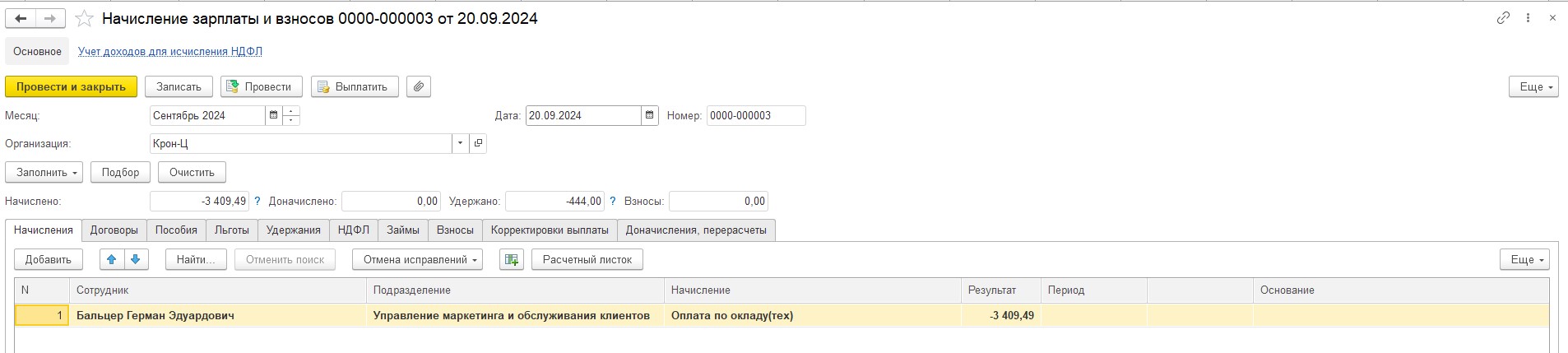The image size is (1568, 353).
Task: Show help for Удержано question mark
Action: 613,201
